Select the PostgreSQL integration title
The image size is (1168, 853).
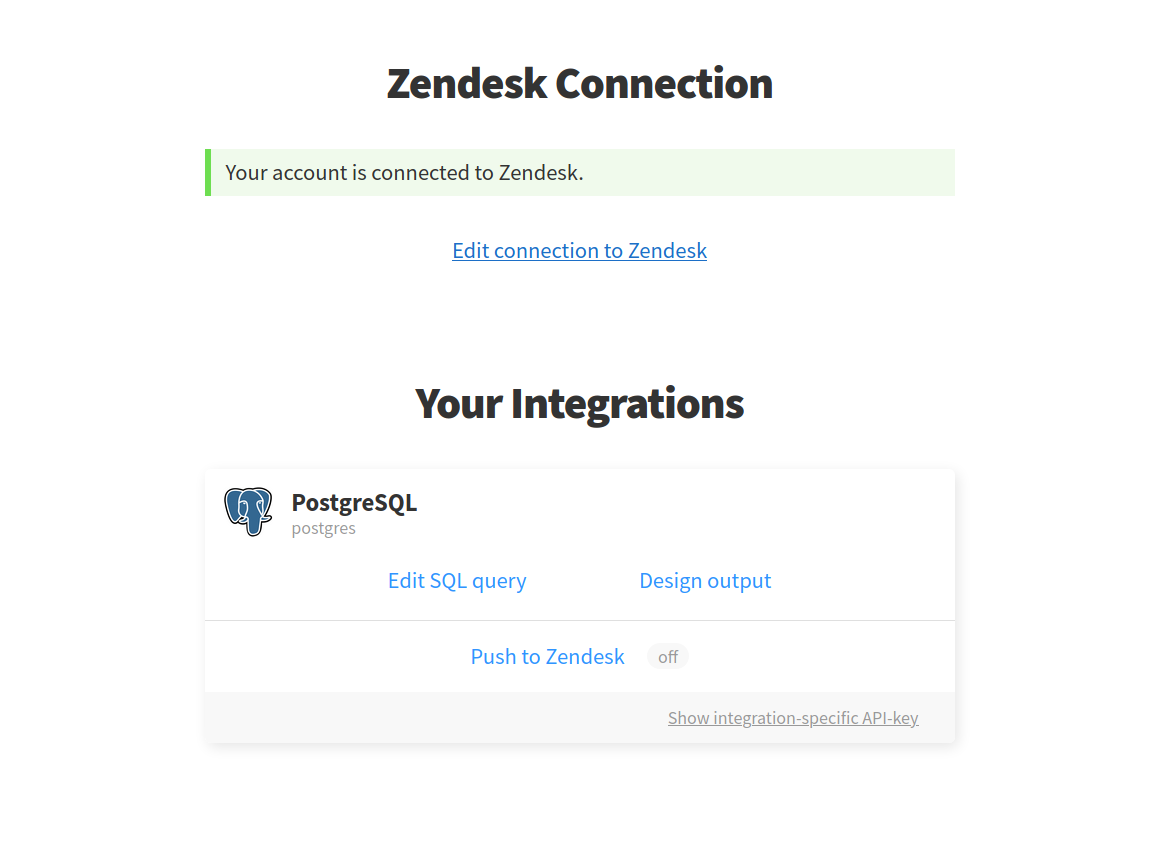coord(354,502)
